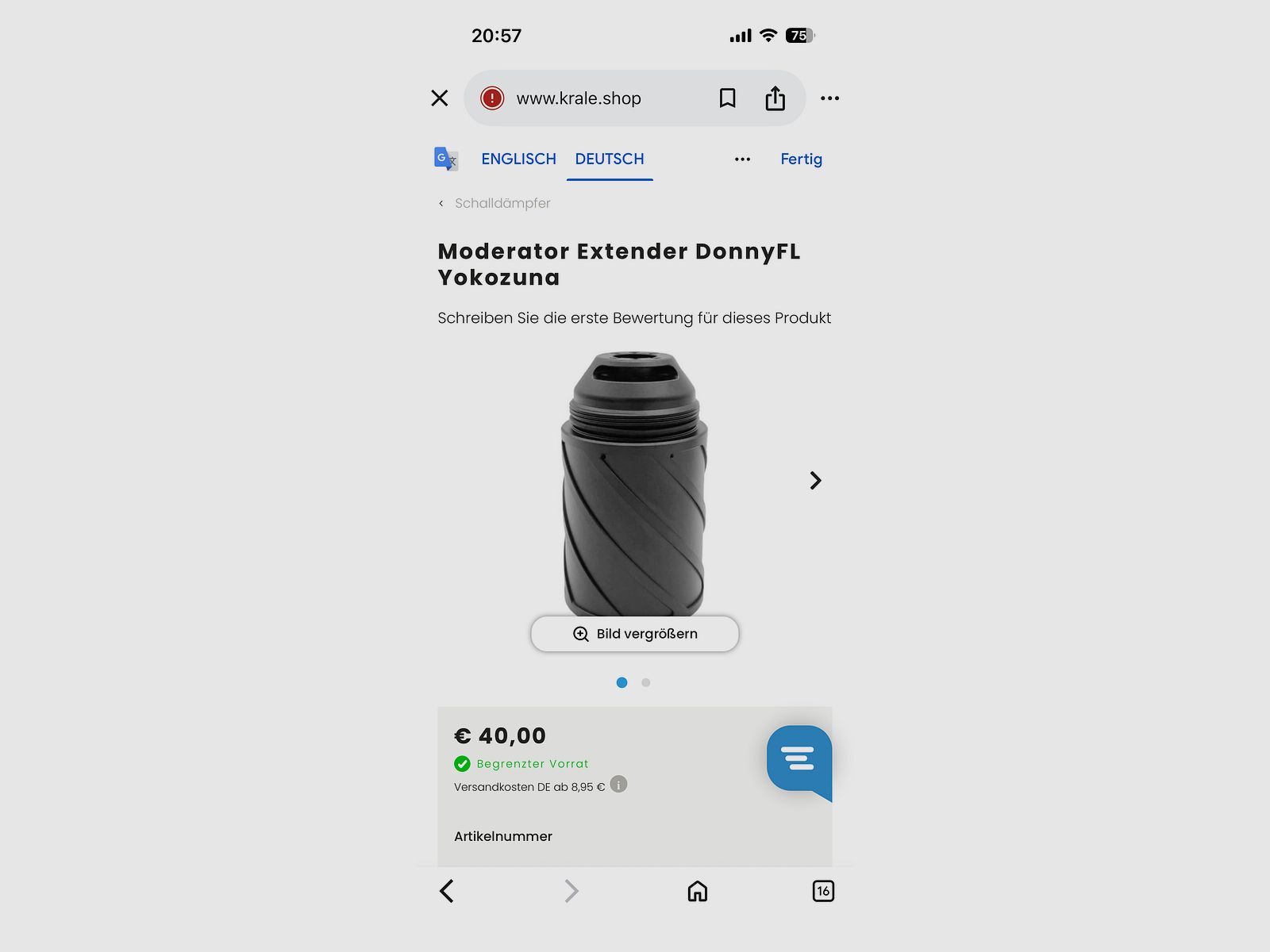Select the DEUTSCH language tab

610,159
